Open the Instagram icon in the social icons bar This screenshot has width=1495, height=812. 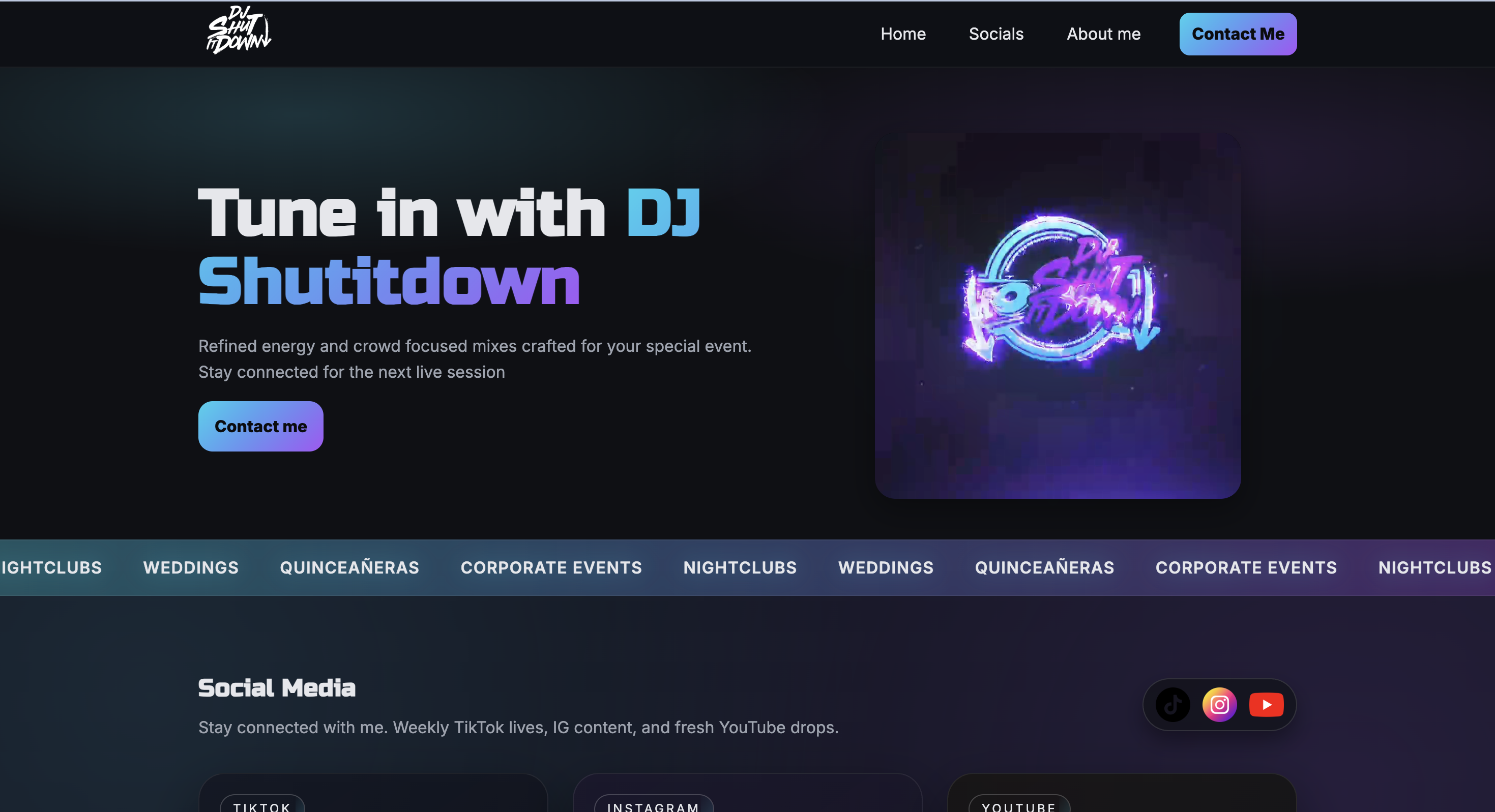pos(1219,705)
